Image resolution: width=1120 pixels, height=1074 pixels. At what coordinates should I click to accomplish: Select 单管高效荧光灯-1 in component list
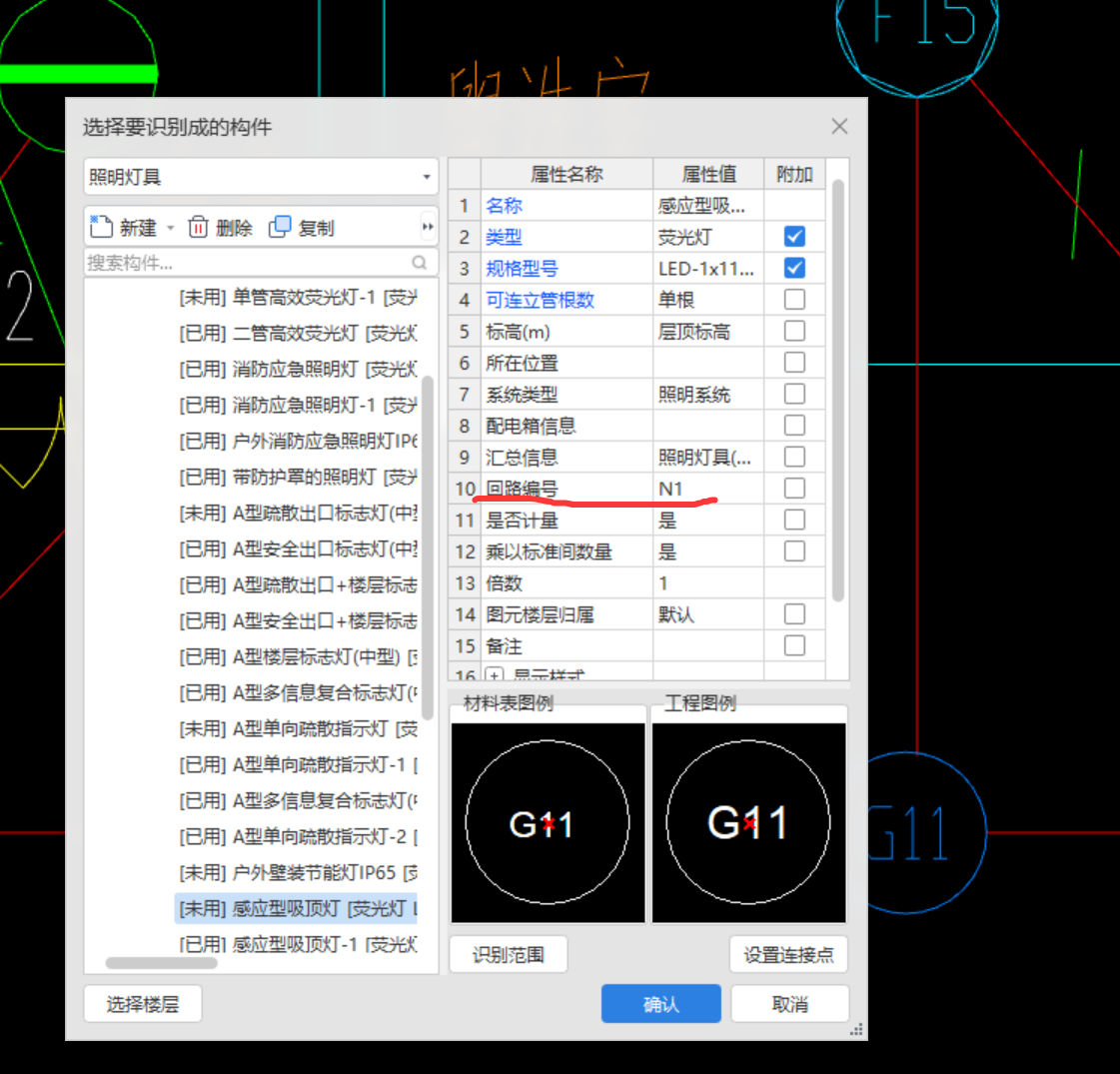(x=298, y=297)
